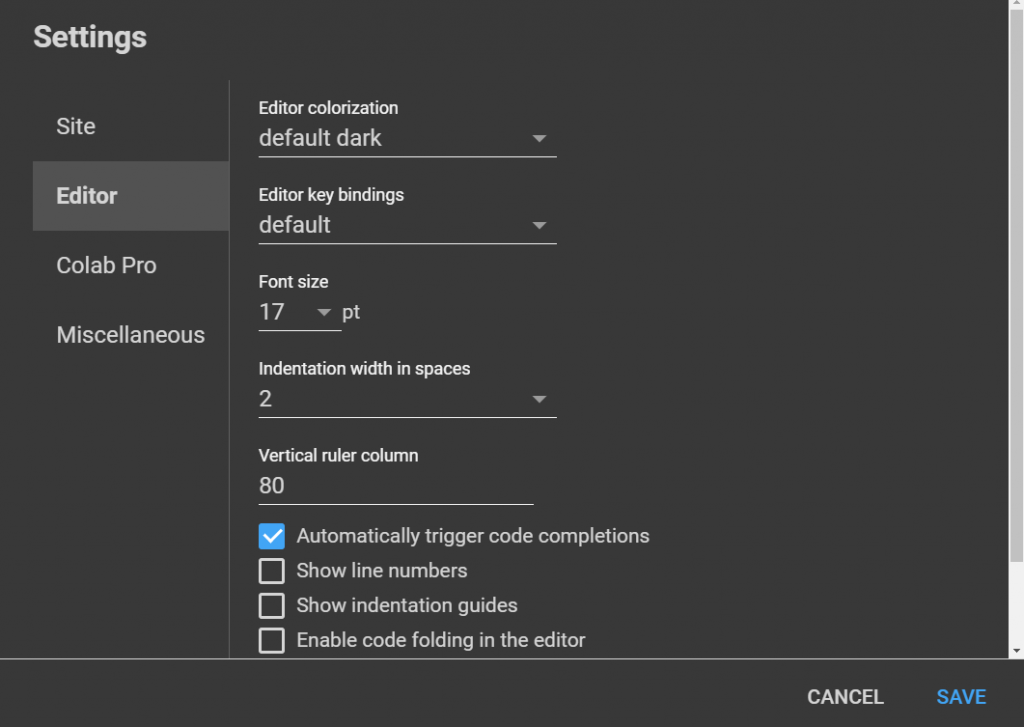Open the font size 17 dropdown
The width and height of the screenshot is (1024, 727).
point(299,312)
